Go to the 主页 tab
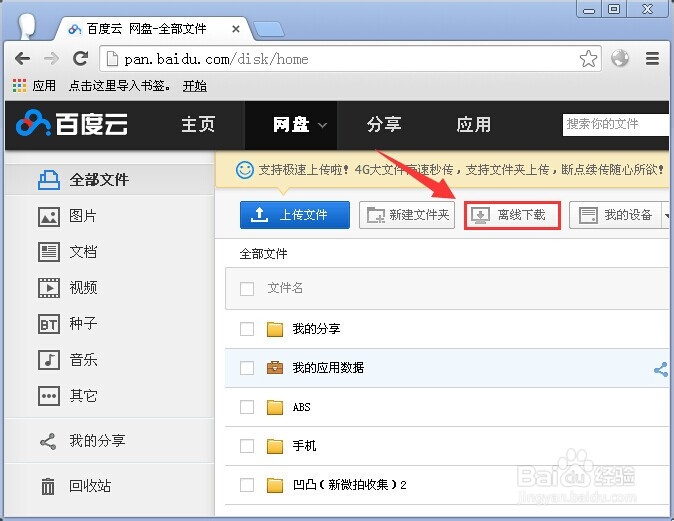 [198, 125]
